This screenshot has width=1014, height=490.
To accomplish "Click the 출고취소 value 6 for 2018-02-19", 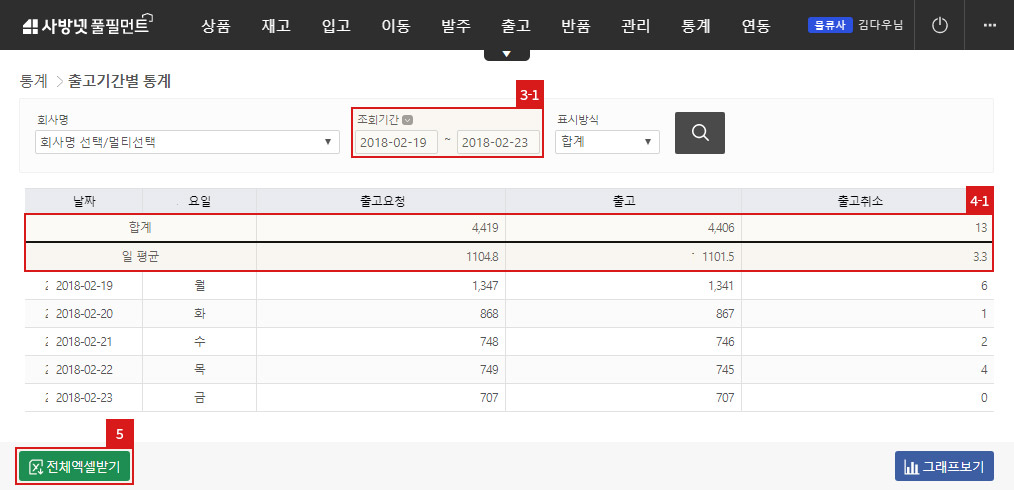I will point(984,285).
